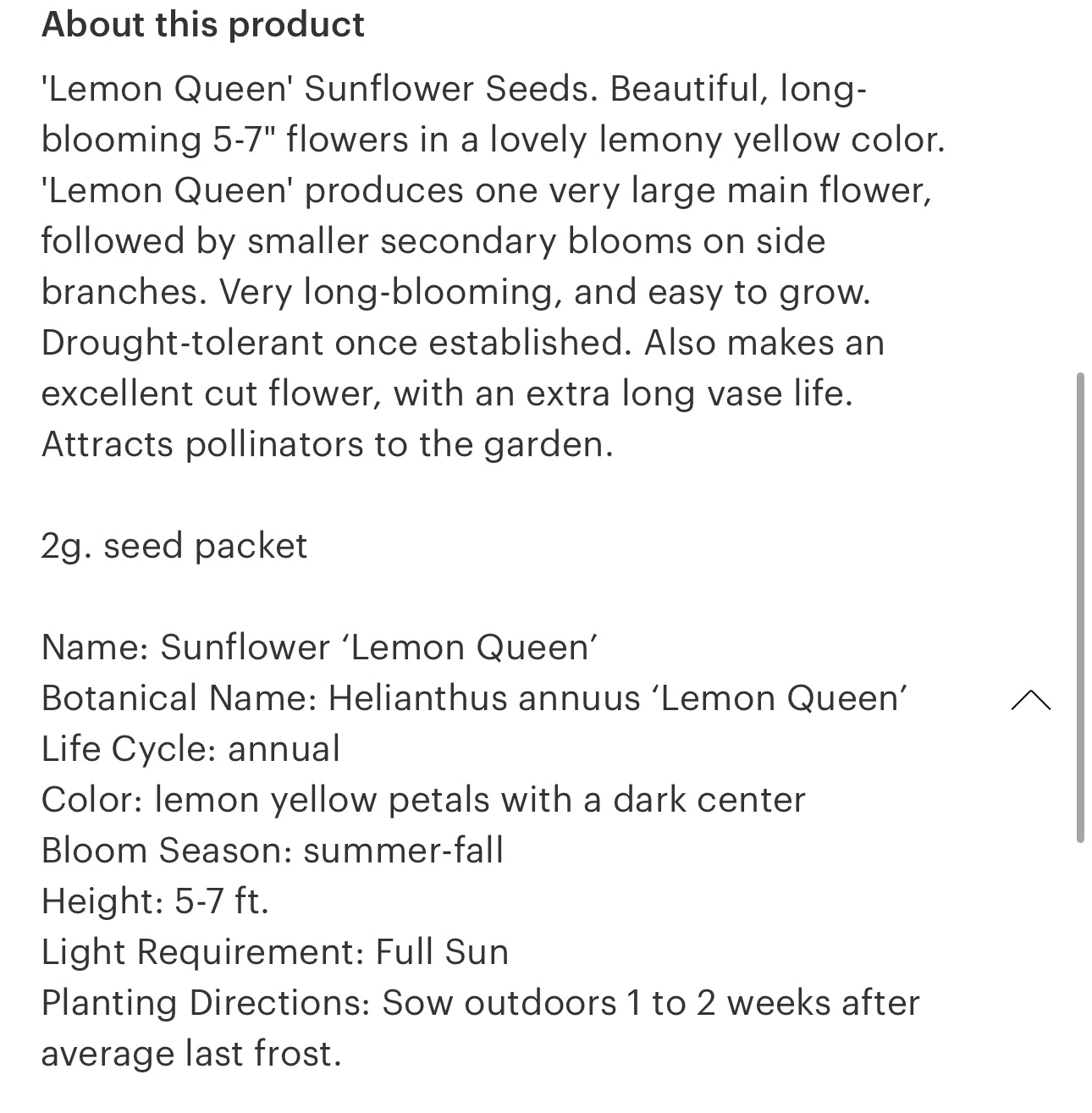Click the 'Life Cycle: annual' line
The width and height of the screenshot is (1092, 1113).
click(x=190, y=749)
